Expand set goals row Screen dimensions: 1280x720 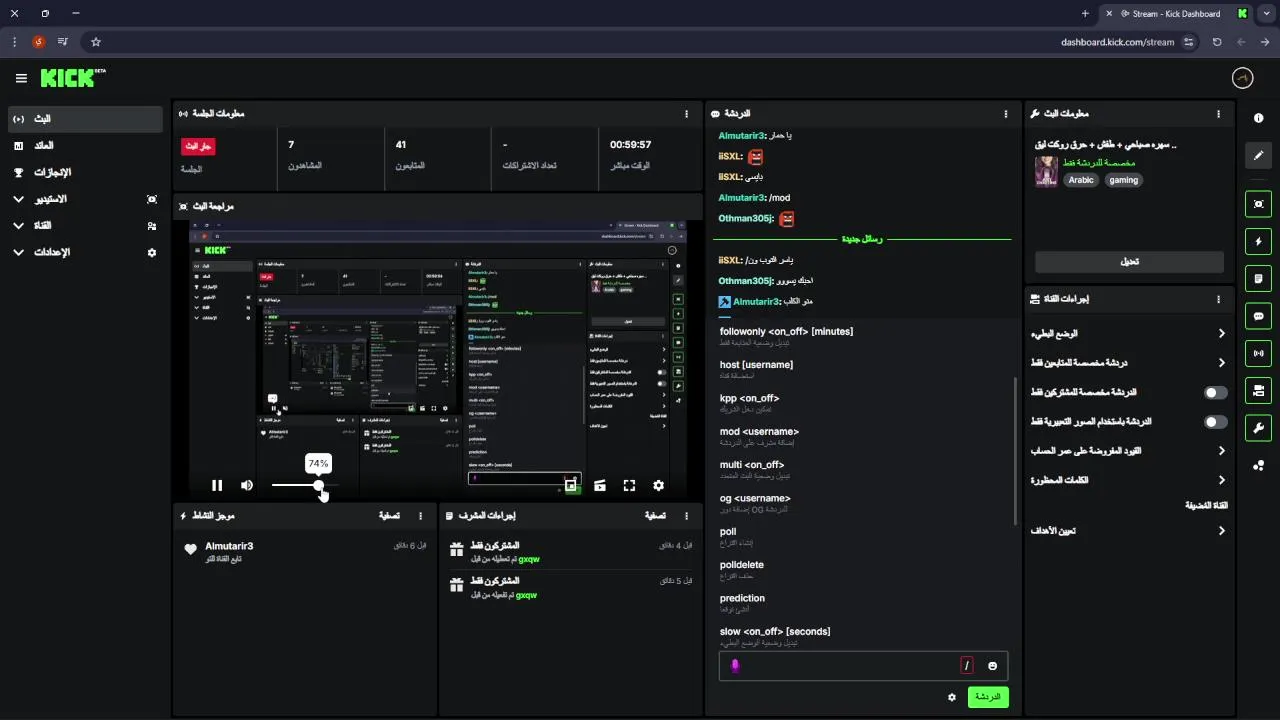pyautogui.click(x=1129, y=531)
